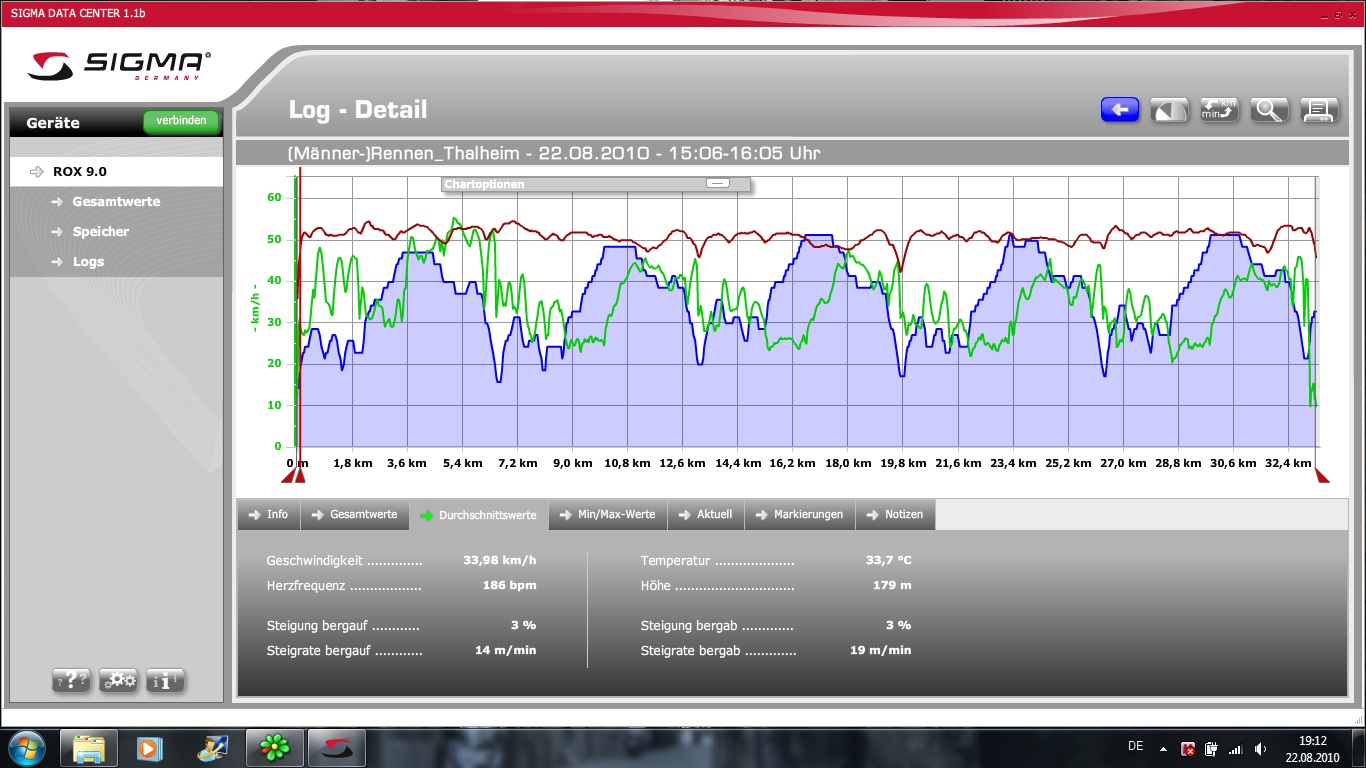Viewport: 1366px width, 768px height.
Task: Print the log detail report
Action: coord(1319,110)
